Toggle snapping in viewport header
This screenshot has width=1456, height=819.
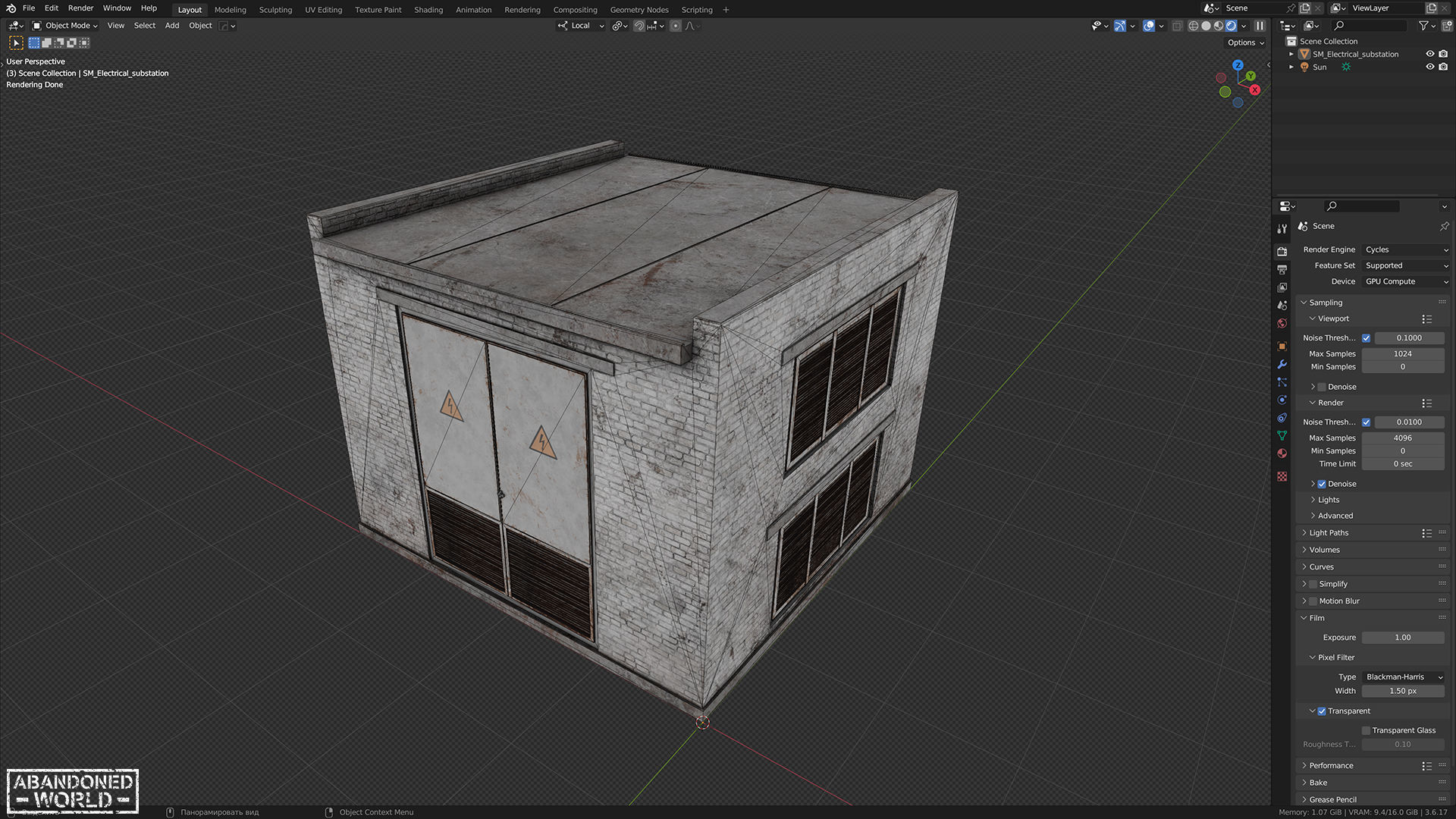[639, 26]
